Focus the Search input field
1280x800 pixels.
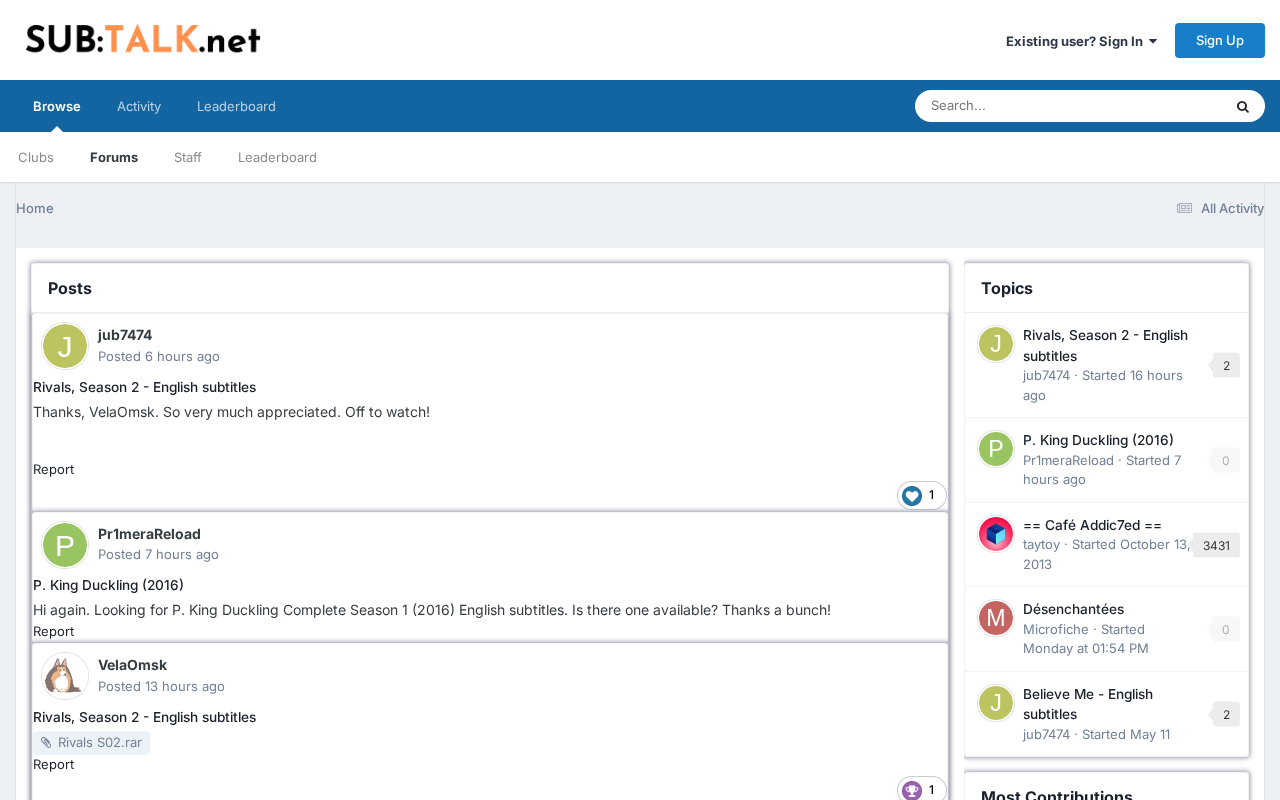point(1070,106)
